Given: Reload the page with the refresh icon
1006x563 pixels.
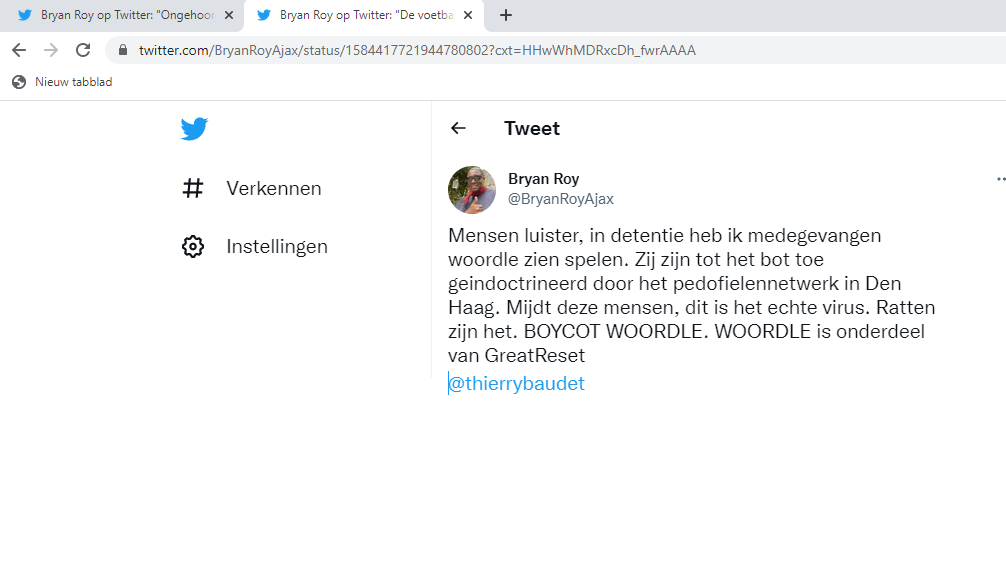Looking at the screenshot, I should [83, 50].
